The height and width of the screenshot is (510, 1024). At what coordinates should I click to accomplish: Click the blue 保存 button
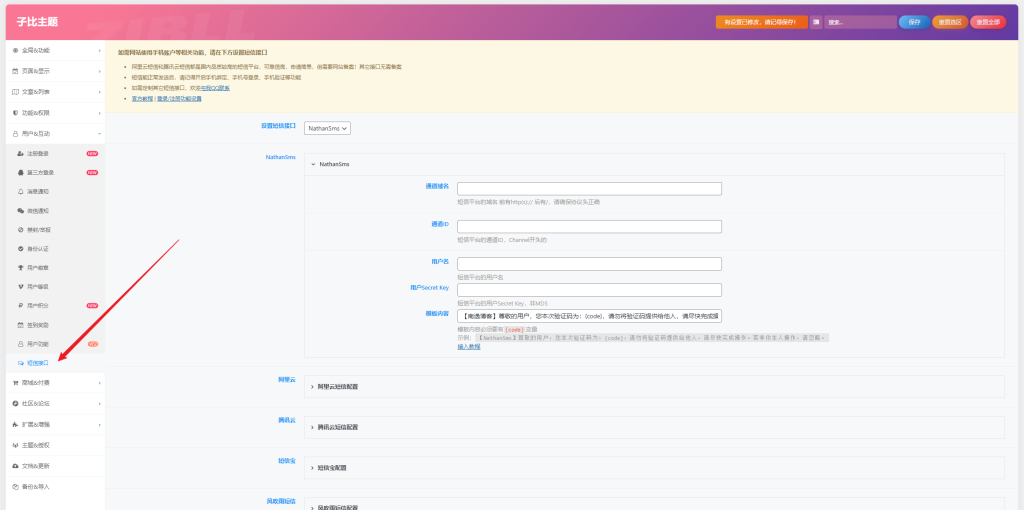[914, 22]
